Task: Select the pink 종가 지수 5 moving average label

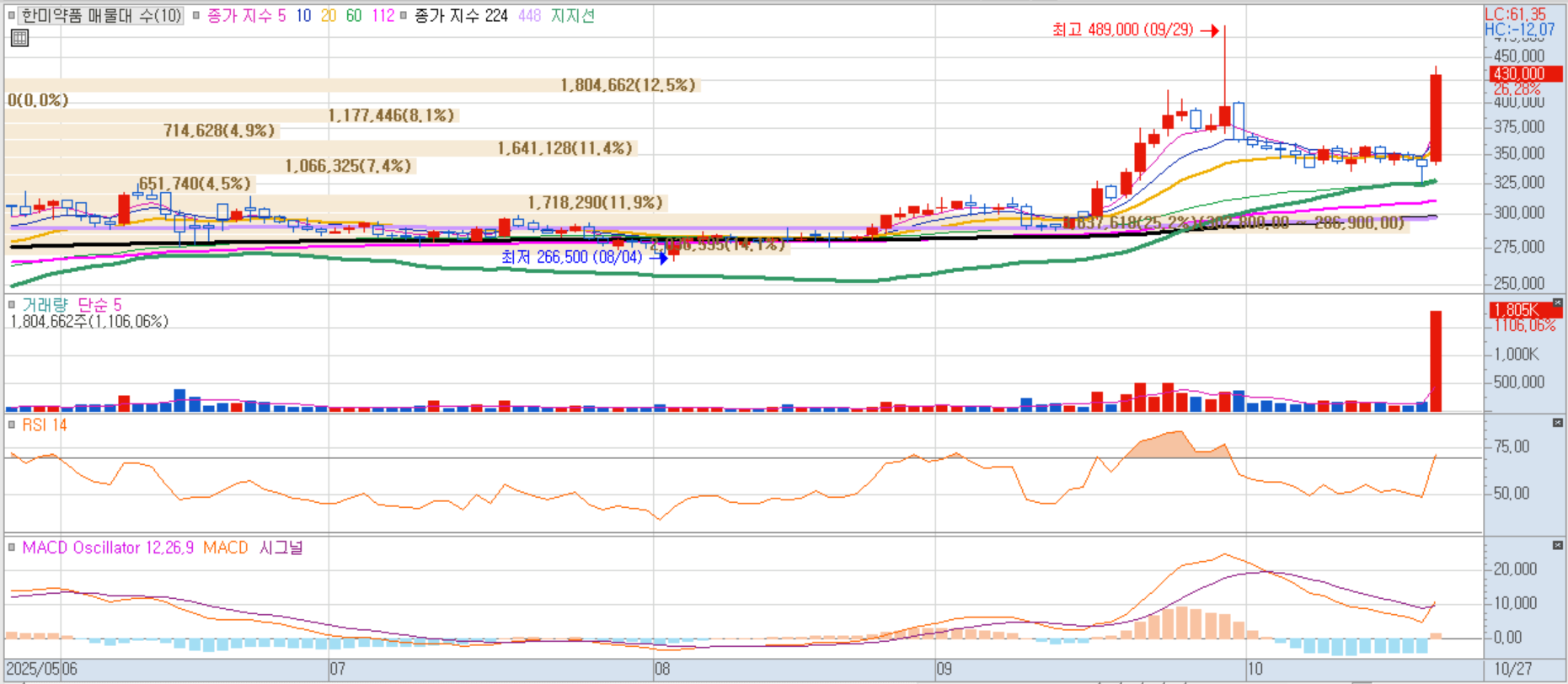Action: [246, 15]
